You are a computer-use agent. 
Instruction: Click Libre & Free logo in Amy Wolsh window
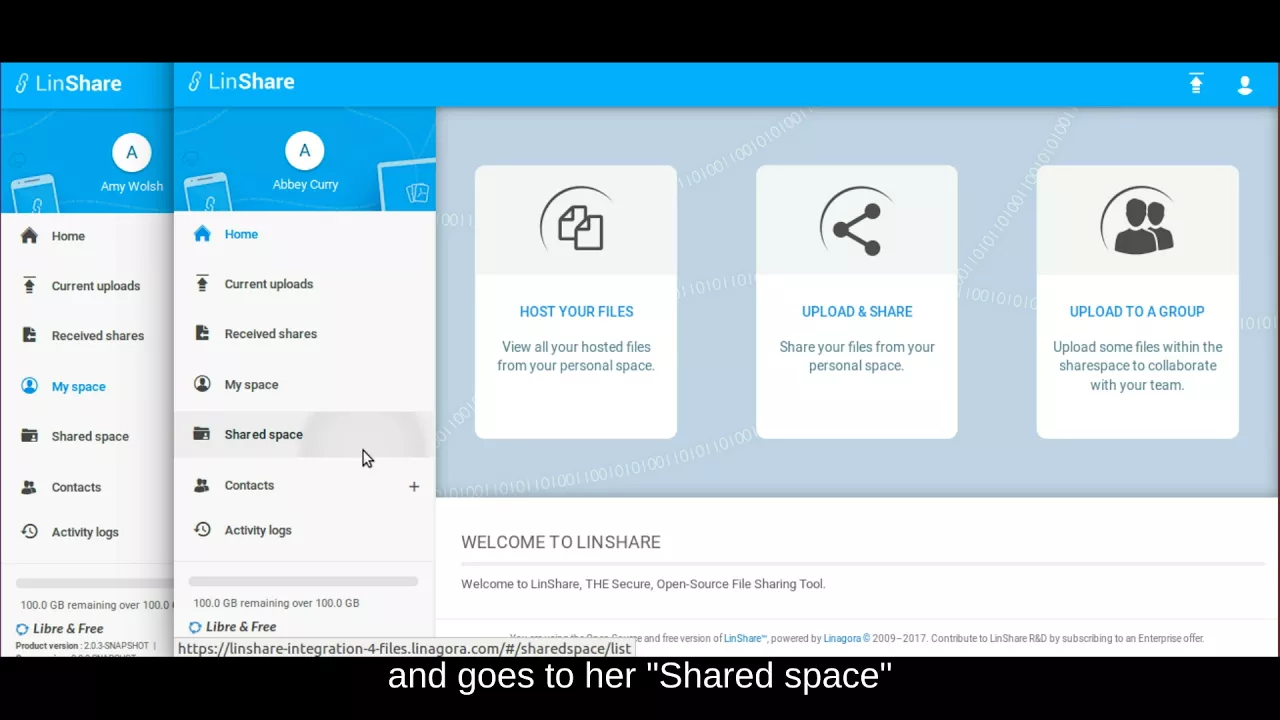(x=60, y=629)
